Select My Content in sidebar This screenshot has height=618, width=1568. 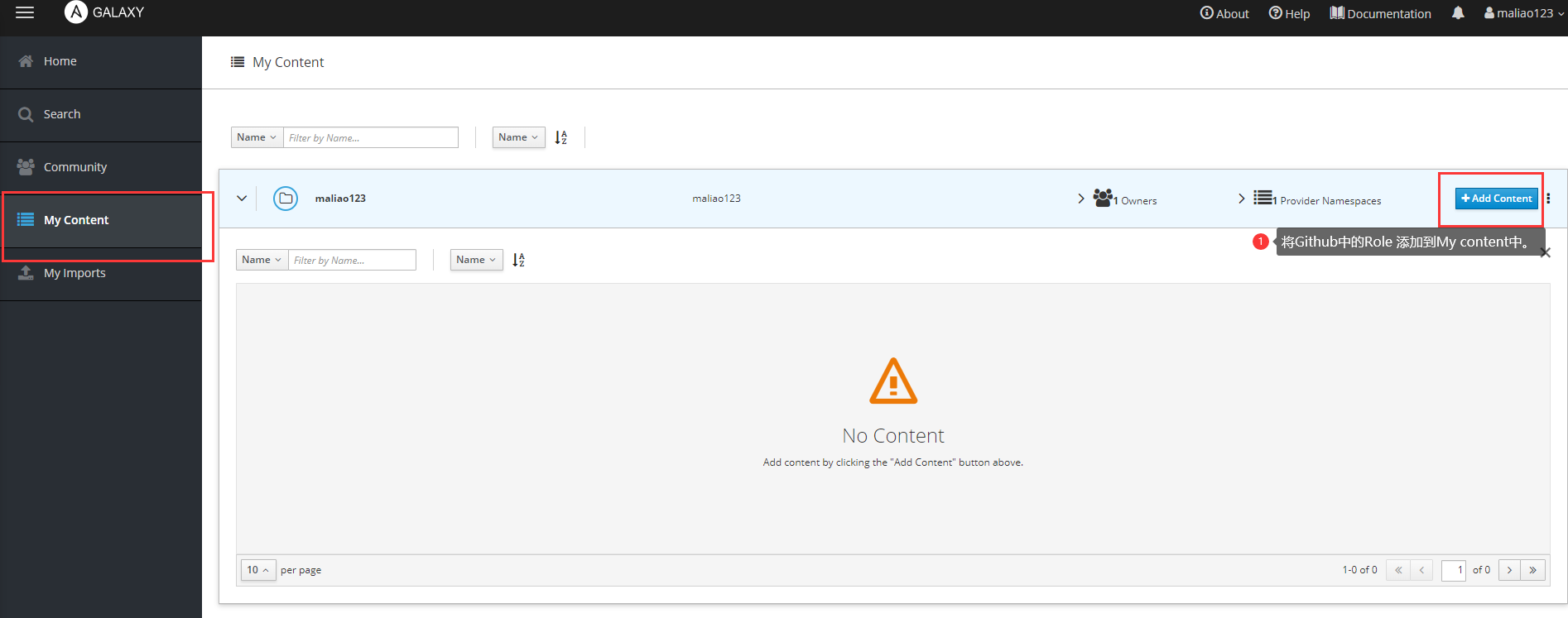pos(101,220)
